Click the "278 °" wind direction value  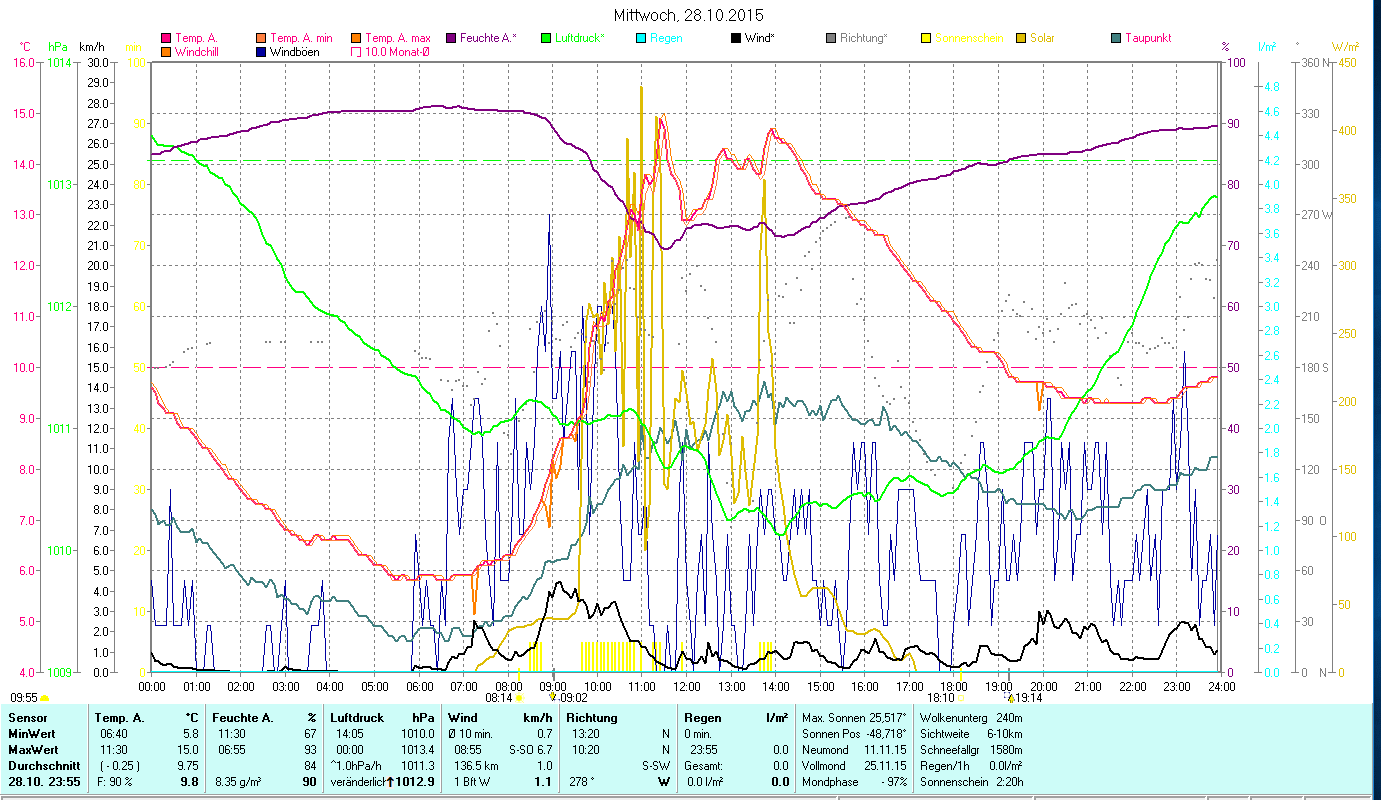tap(582, 781)
